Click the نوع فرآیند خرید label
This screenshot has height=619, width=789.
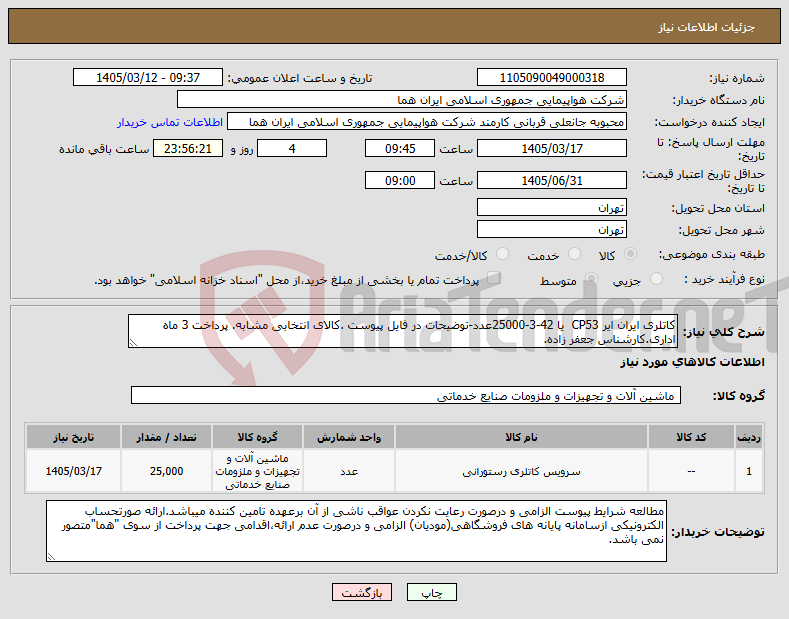(x=724, y=279)
